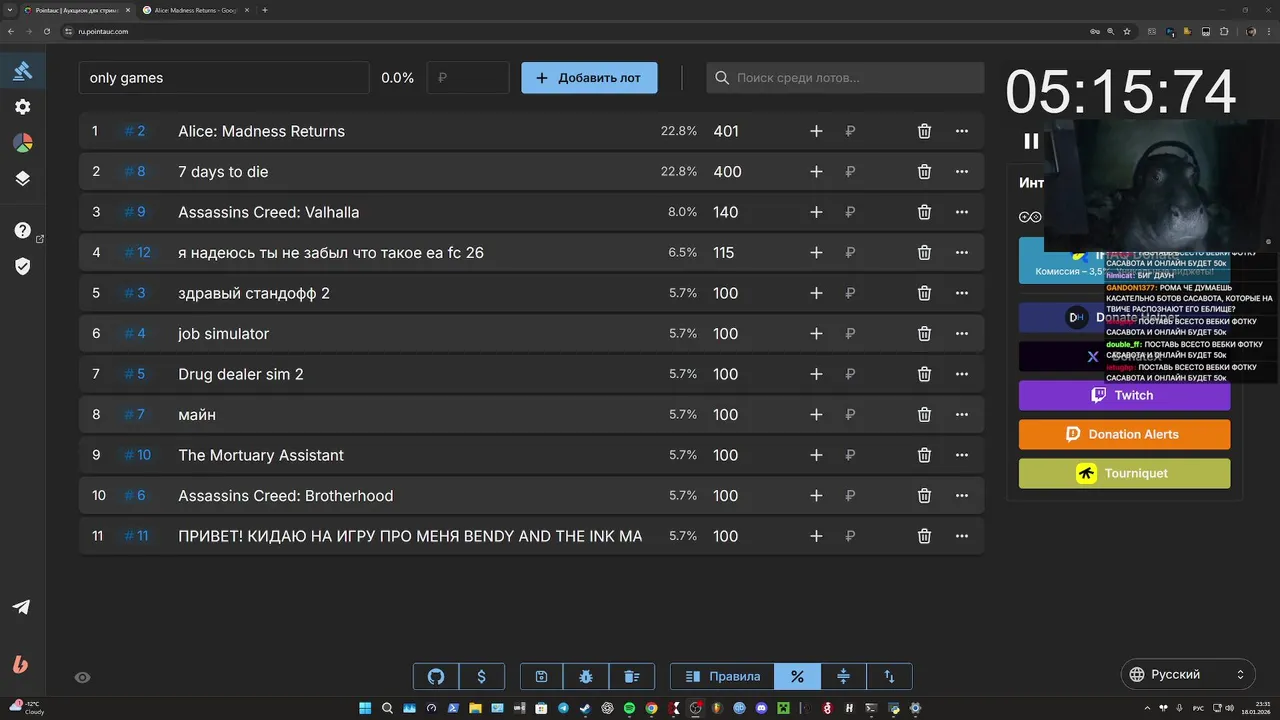Open Discord from the taskbar
This screenshot has width=1280, height=720.
(762, 708)
